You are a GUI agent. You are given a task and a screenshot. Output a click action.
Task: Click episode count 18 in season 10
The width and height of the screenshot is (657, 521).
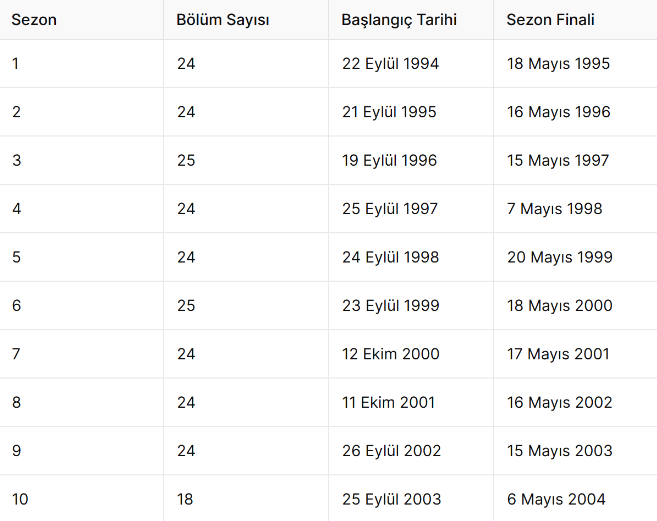(185, 499)
